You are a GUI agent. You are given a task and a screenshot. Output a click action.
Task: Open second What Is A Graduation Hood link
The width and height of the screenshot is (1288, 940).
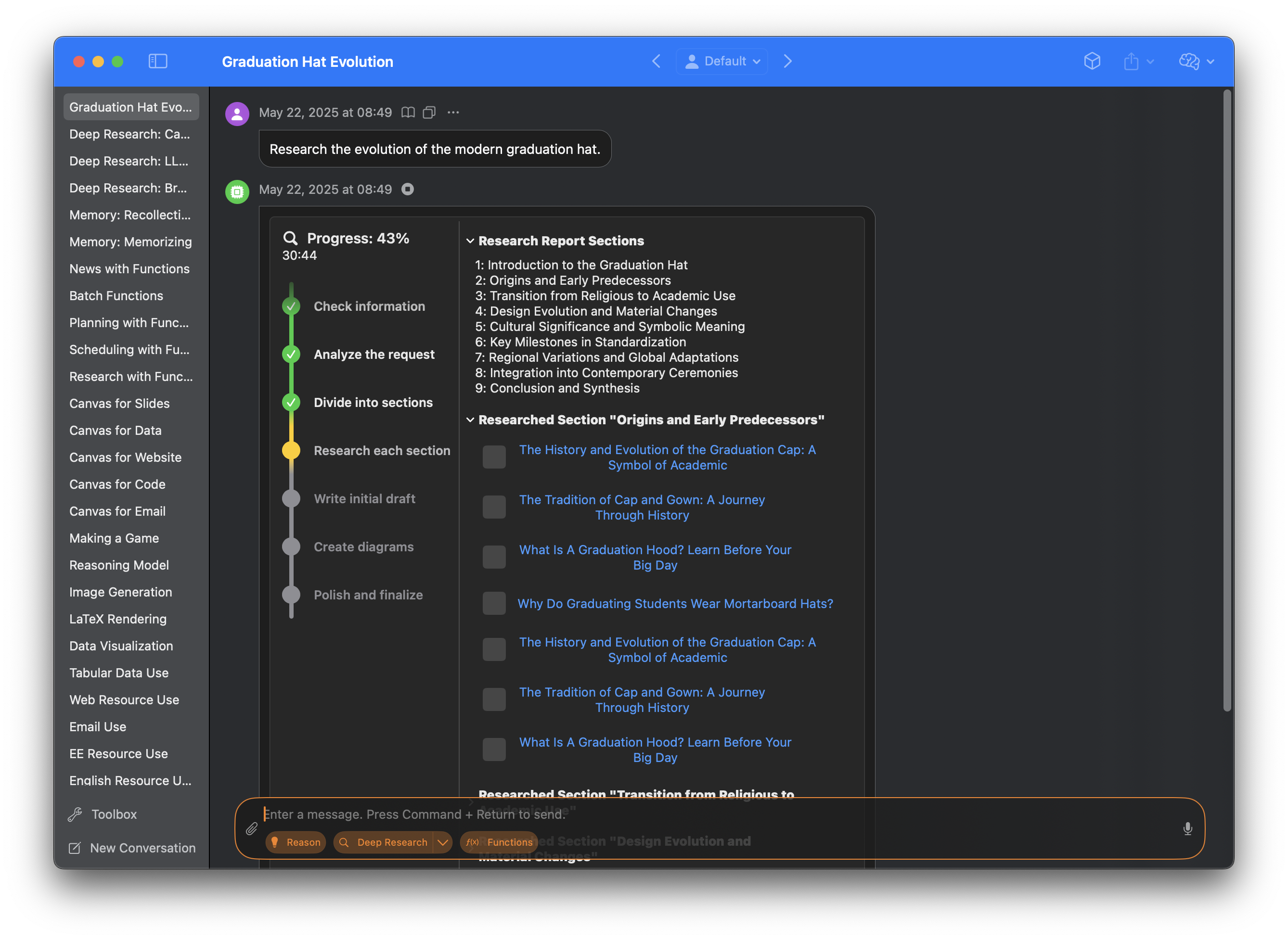(x=655, y=750)
